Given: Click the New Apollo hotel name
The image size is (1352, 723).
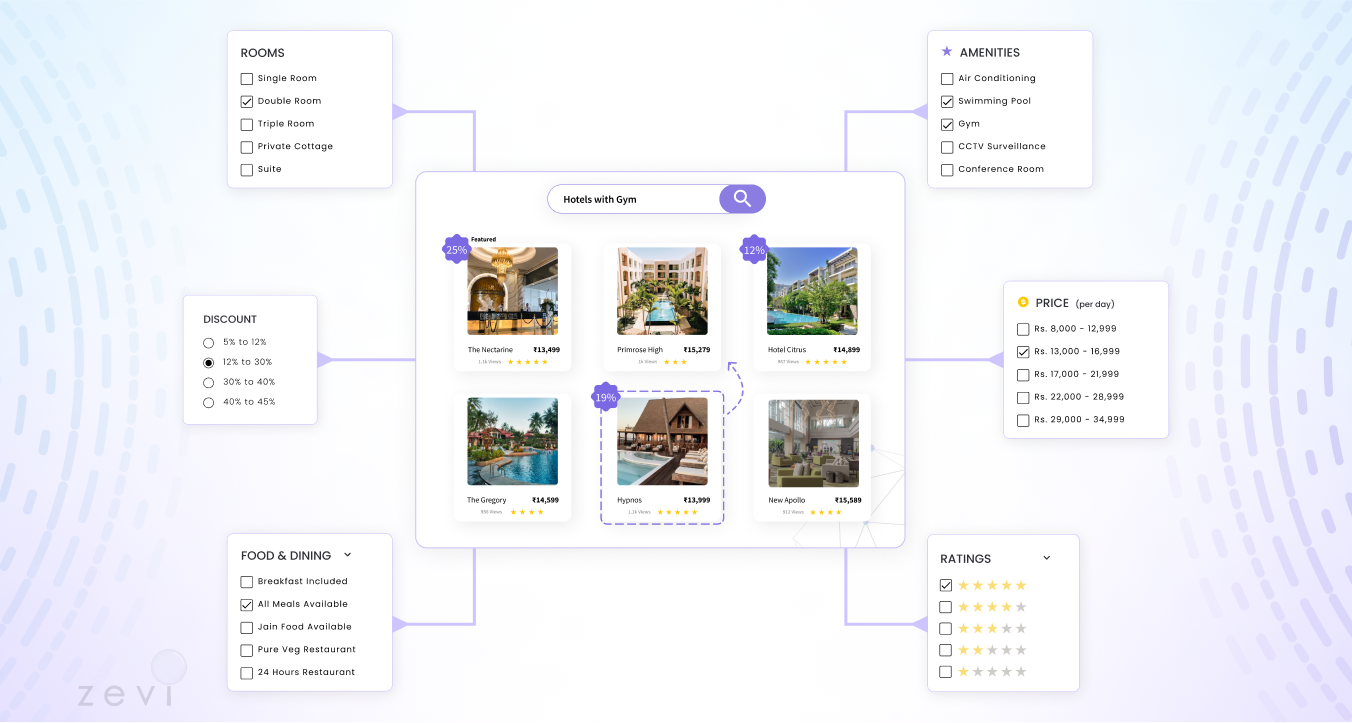Looking at the screenshot, I should [787, 499].
